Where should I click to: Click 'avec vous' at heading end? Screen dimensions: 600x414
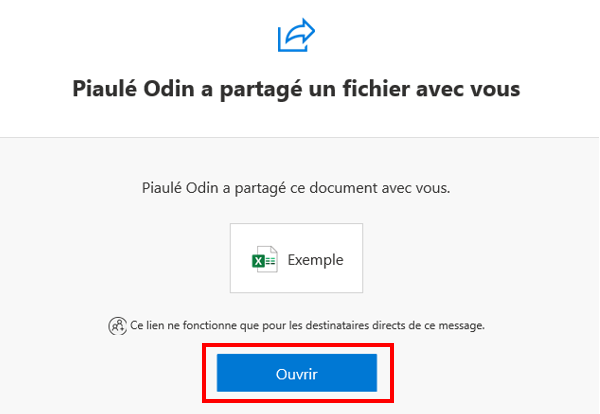(468, 89)
